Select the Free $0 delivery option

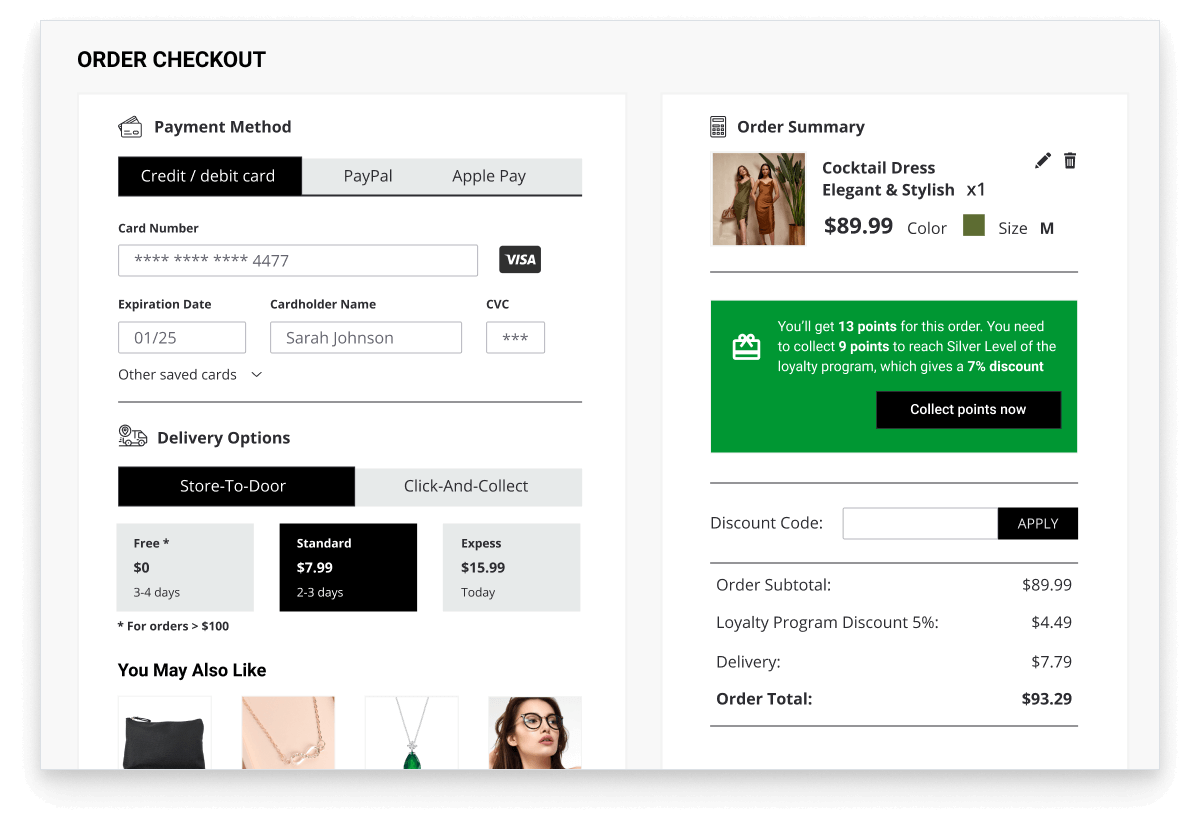click(185, 567)
